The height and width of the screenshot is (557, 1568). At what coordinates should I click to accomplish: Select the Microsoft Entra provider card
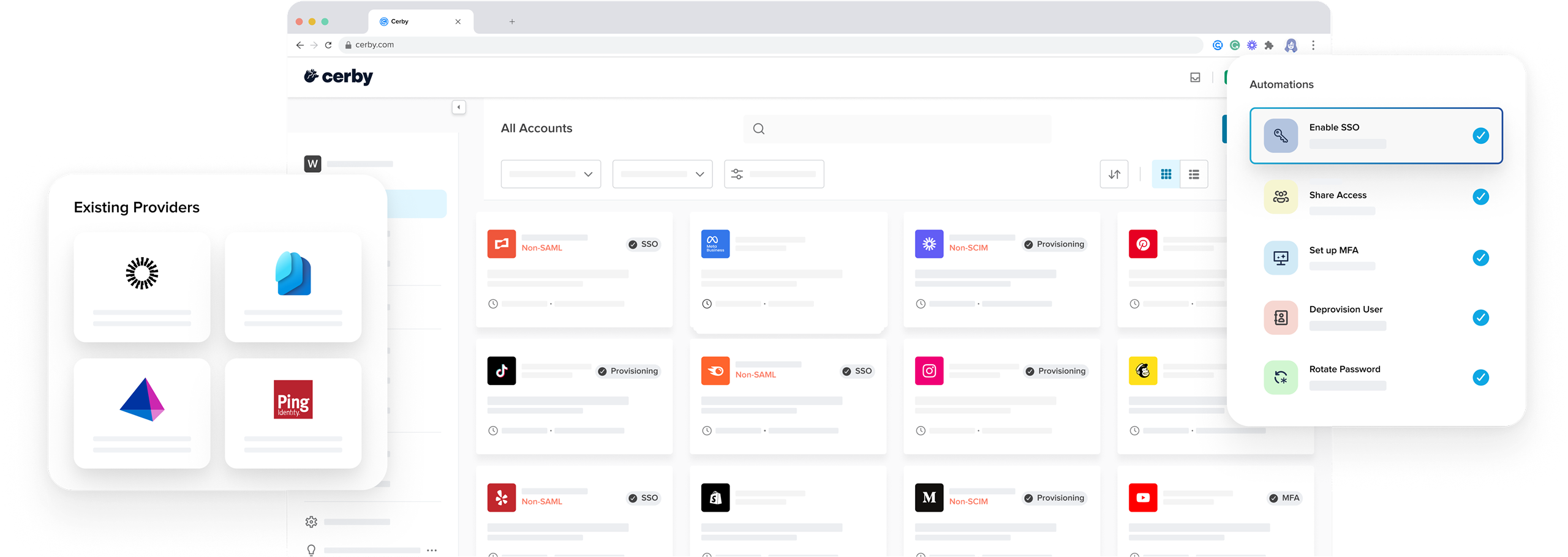click(x=293, y=286)
